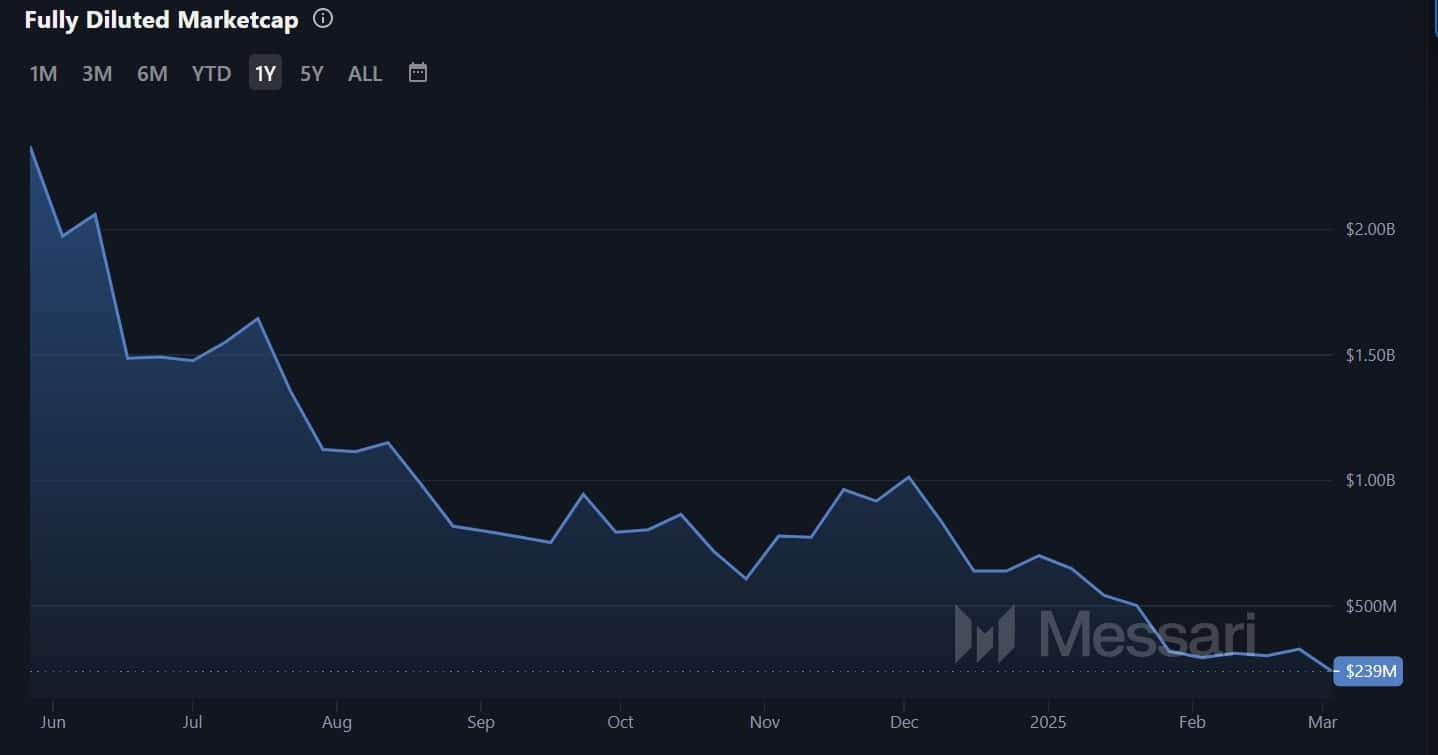Switch chart to the 5Y range
Image resolution: width=1438 pixels, height=755 pixels.
click(312, 73)
